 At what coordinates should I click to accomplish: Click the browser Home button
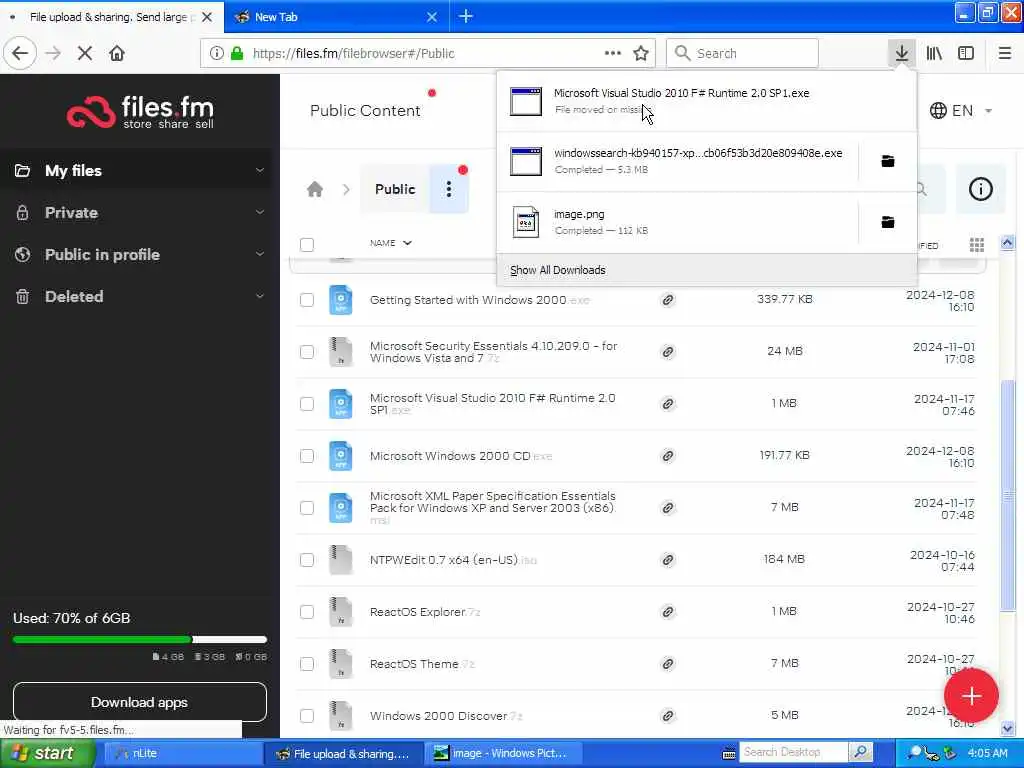point(117,53)
